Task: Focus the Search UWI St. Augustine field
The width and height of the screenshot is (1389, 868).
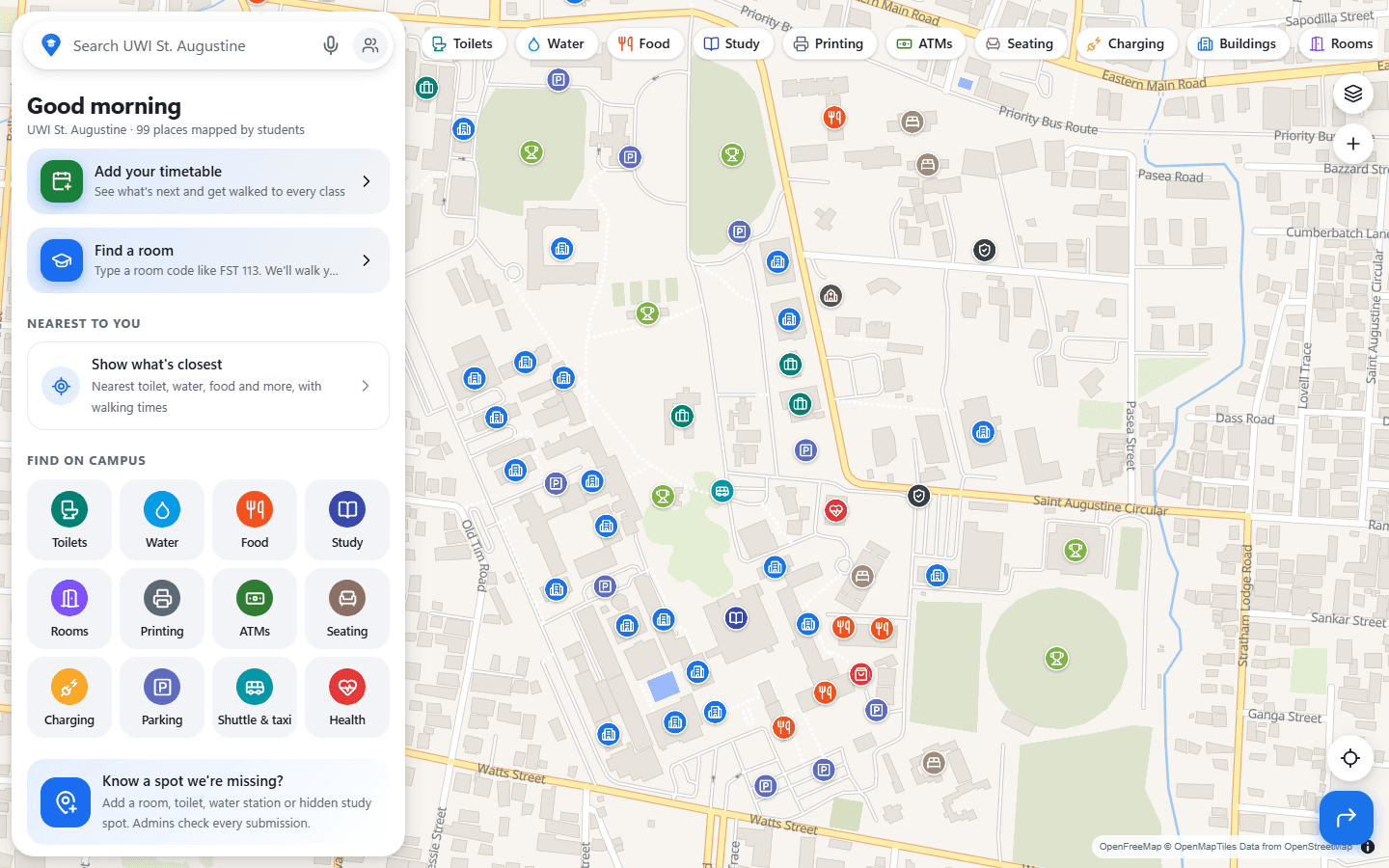Action: point(191,45)
